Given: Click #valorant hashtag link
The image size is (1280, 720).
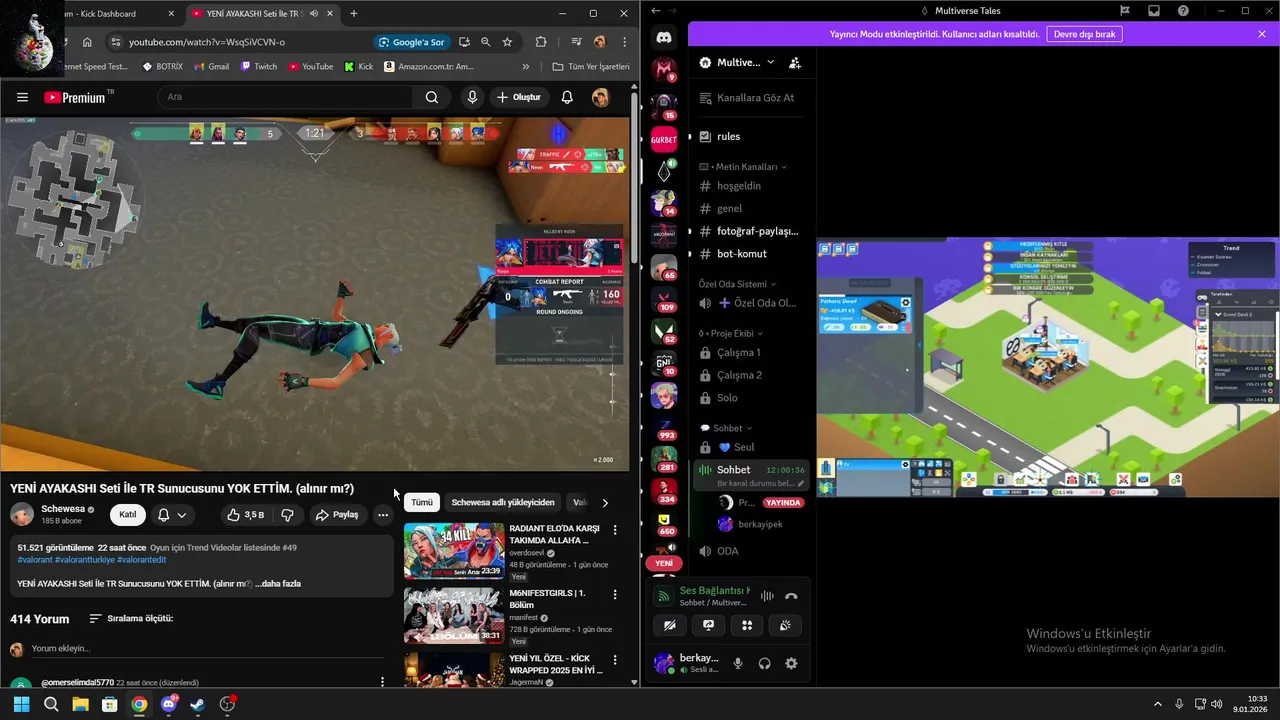Looking at the screenshot, I should pos(33,560).
